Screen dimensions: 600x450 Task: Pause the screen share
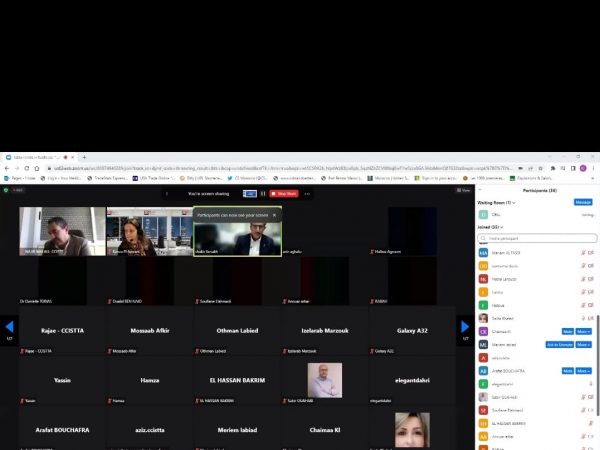click(x=263, y=194)
